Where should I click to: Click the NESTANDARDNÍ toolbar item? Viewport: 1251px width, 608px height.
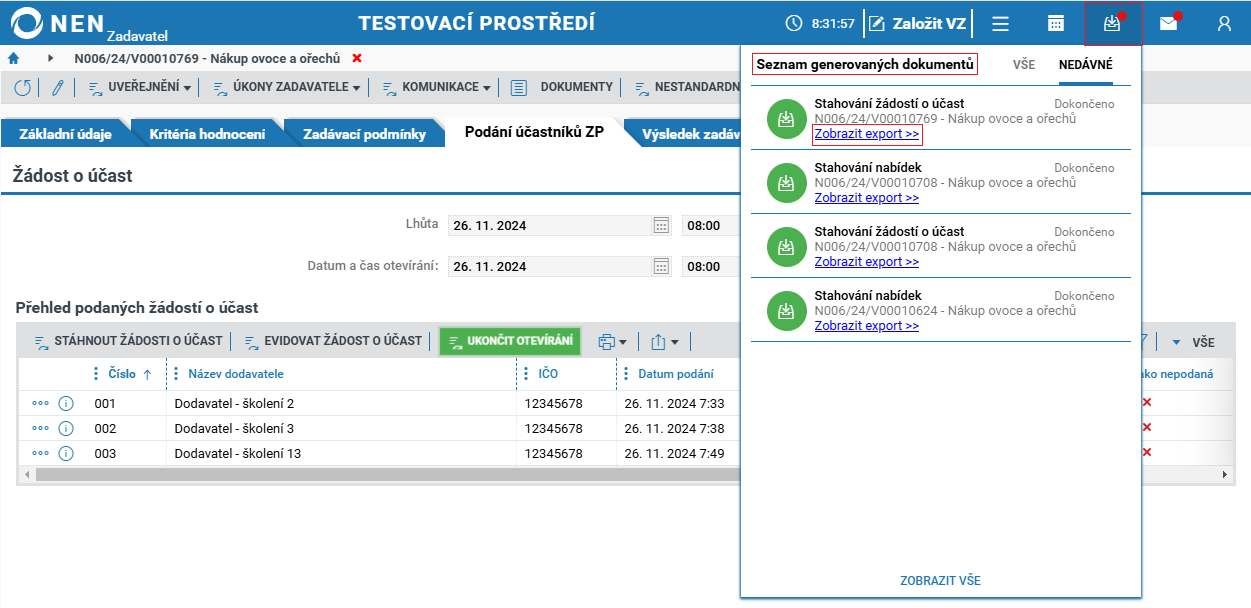pos(687,88)
